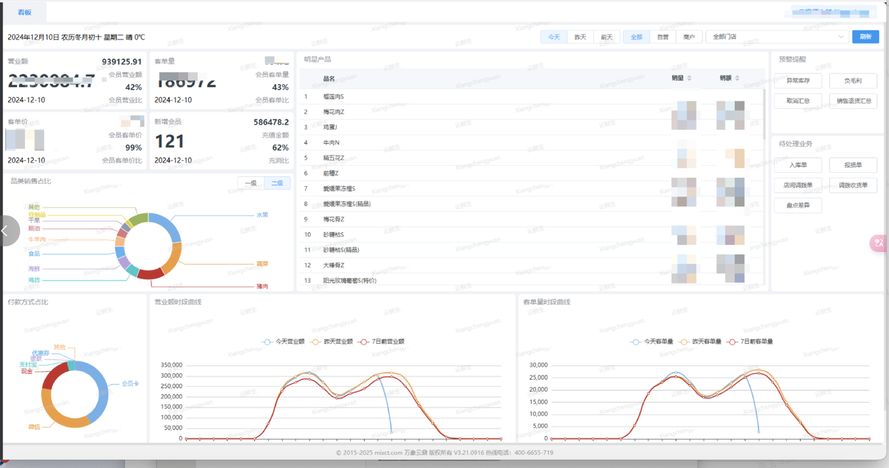Click the sort icon beside 销额 column
Viewport: 889px width, 468px height.
735,78
